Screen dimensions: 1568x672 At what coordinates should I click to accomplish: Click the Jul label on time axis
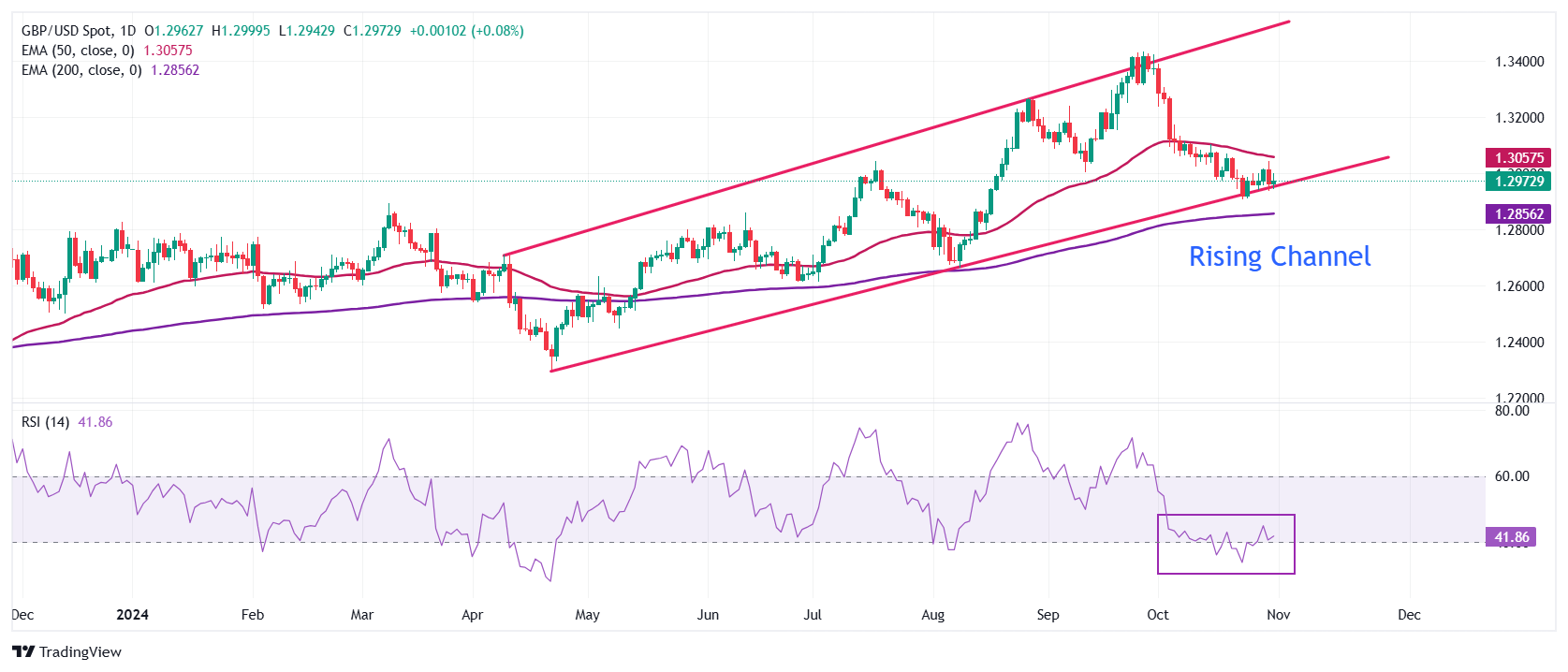pyautogui.click(x=813, y=615)
